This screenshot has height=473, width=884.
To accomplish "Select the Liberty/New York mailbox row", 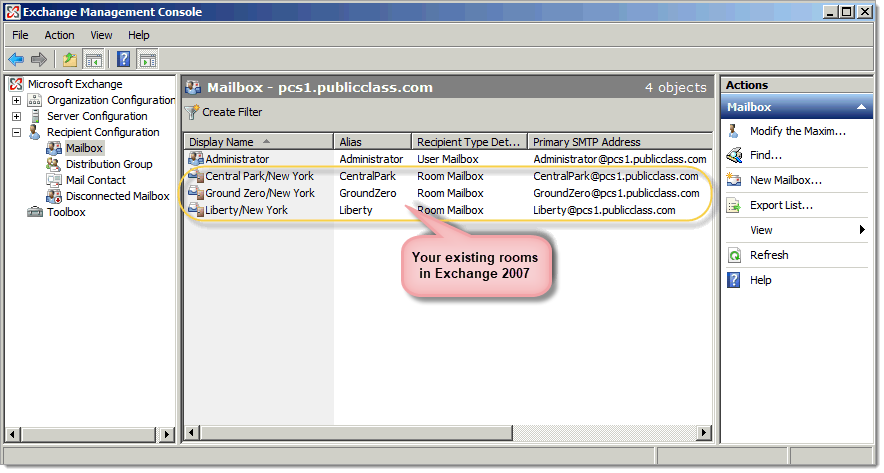I will tap(448, 210).
